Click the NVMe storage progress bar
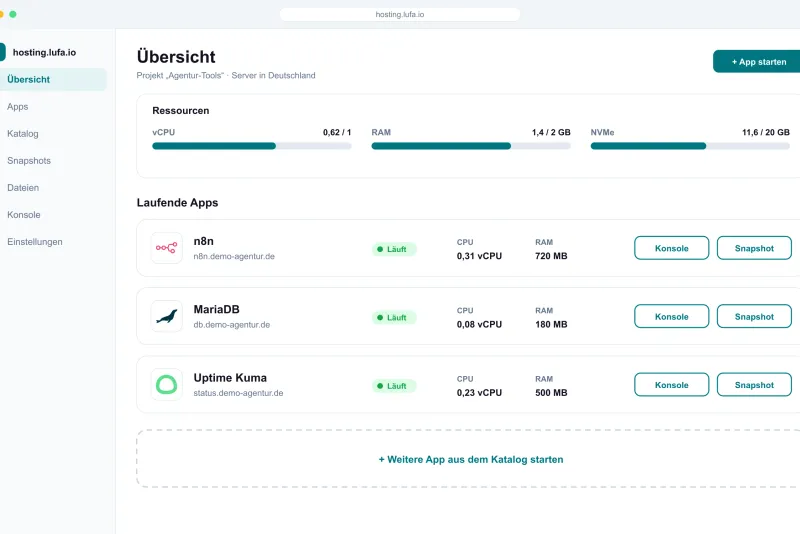Image resolution: width=800 pixels, height=534 pixels. (x=690, y=146)
